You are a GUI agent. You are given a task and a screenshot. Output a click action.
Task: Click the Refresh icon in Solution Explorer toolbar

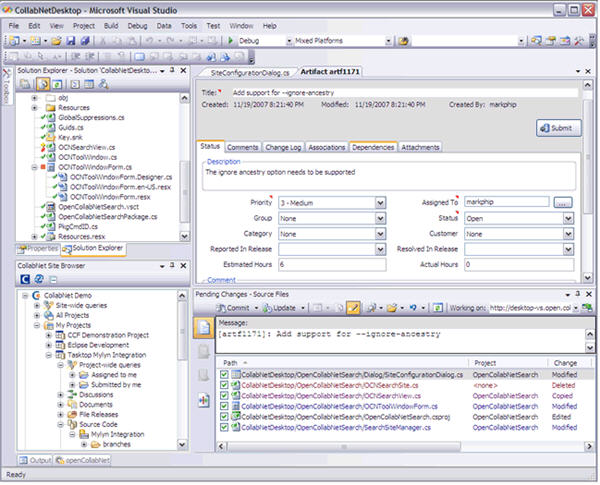click(57, 84)
